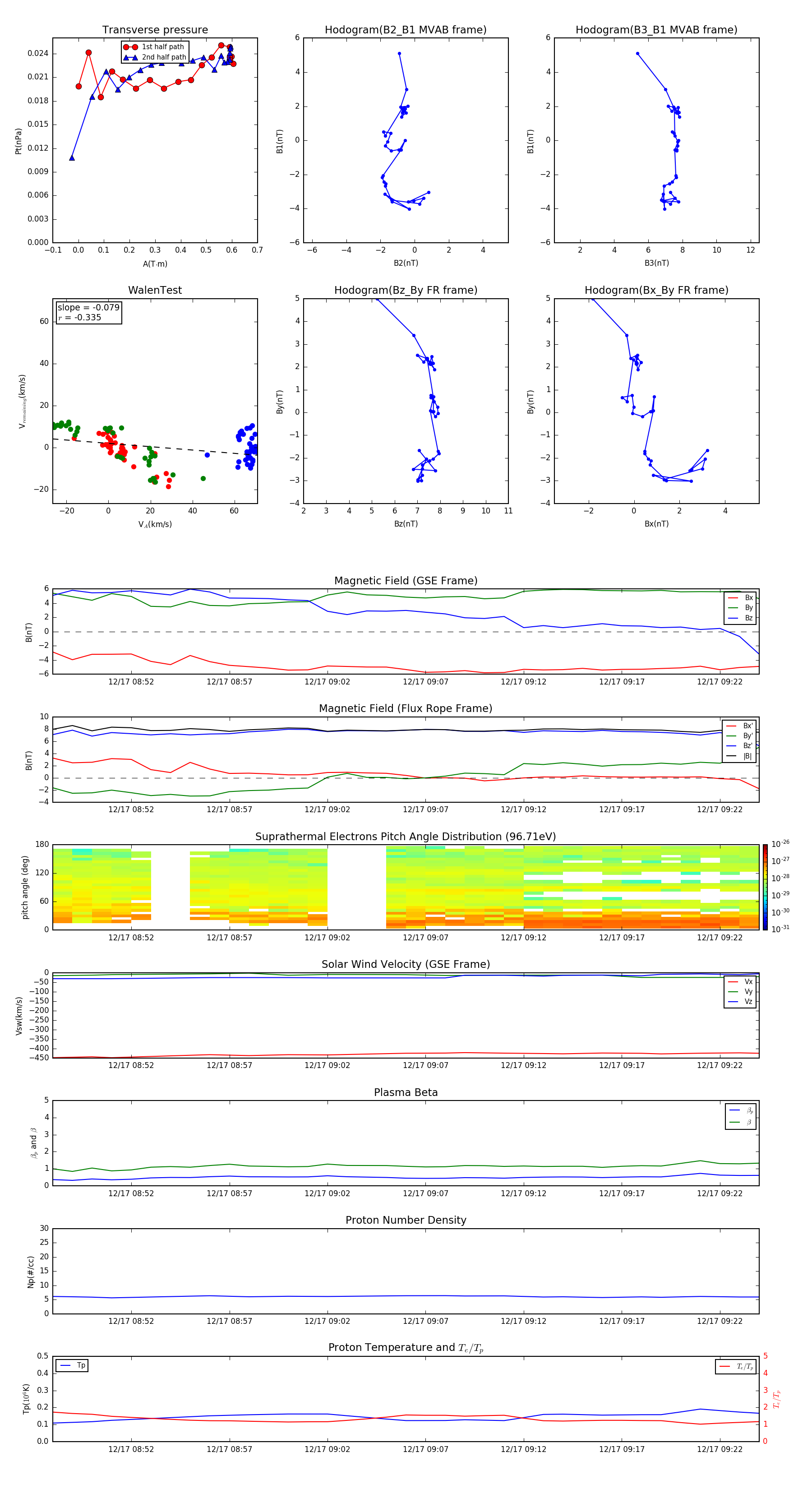Click the 'V_A(km/s)' x-axis label

point(155,524)
